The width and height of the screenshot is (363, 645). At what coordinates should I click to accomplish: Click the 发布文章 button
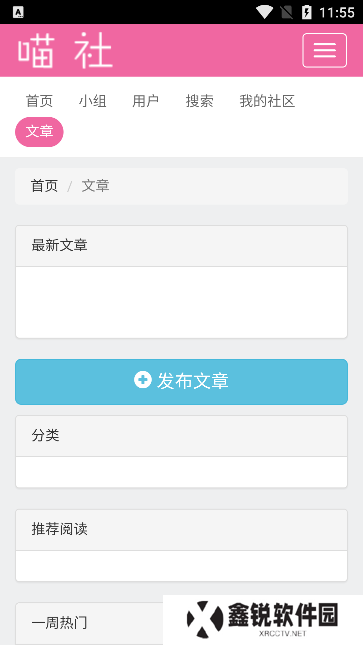pyautogui.click(x=182, y=382)
